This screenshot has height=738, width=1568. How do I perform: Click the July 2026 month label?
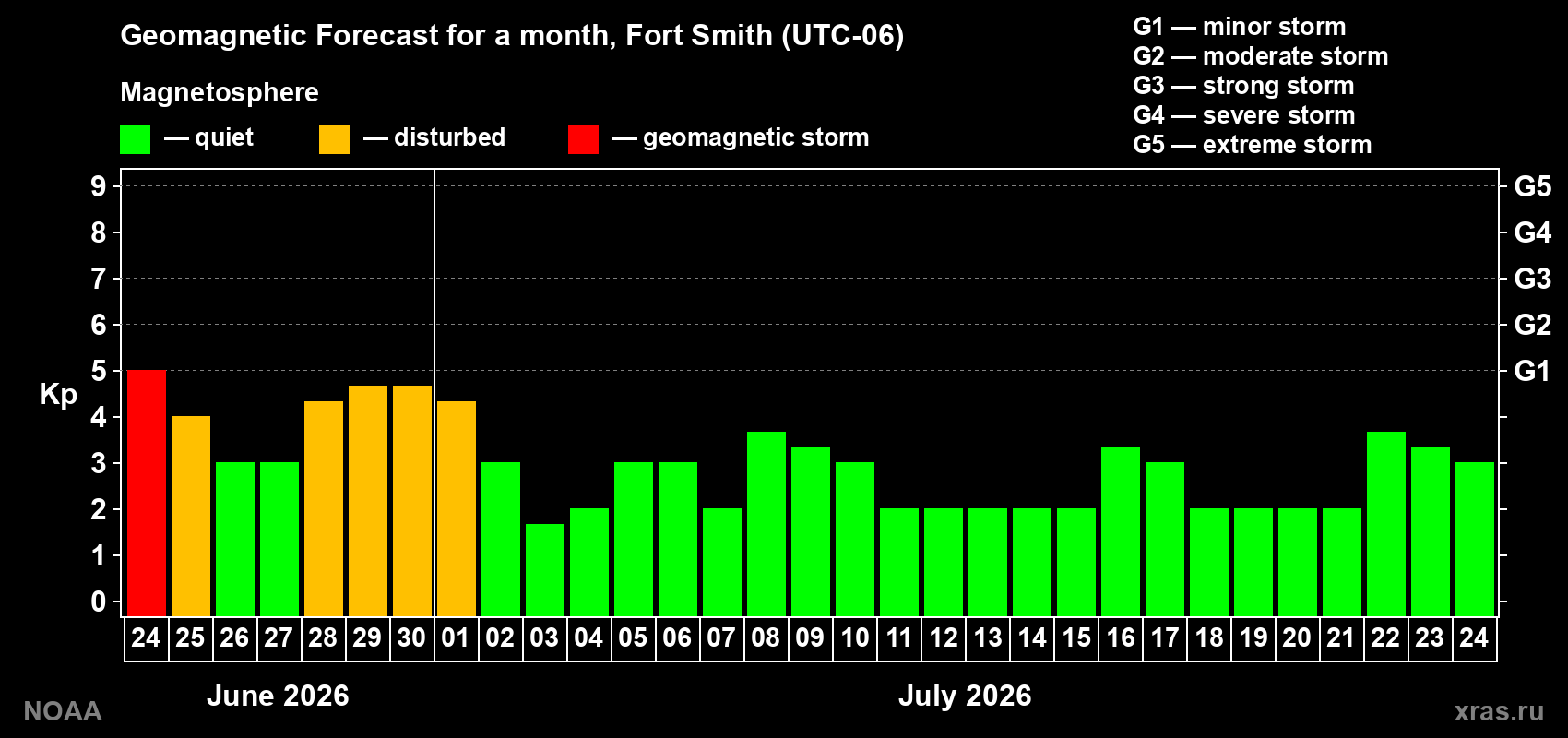965,696
